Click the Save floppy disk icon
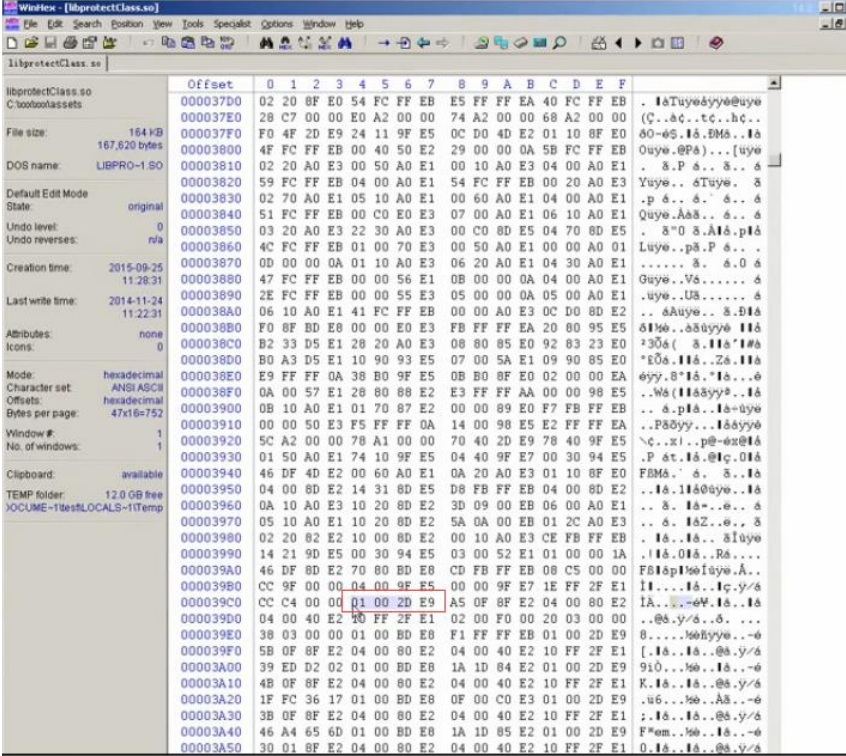The height and width of the screenshot is (756, 846). [50, 43]
